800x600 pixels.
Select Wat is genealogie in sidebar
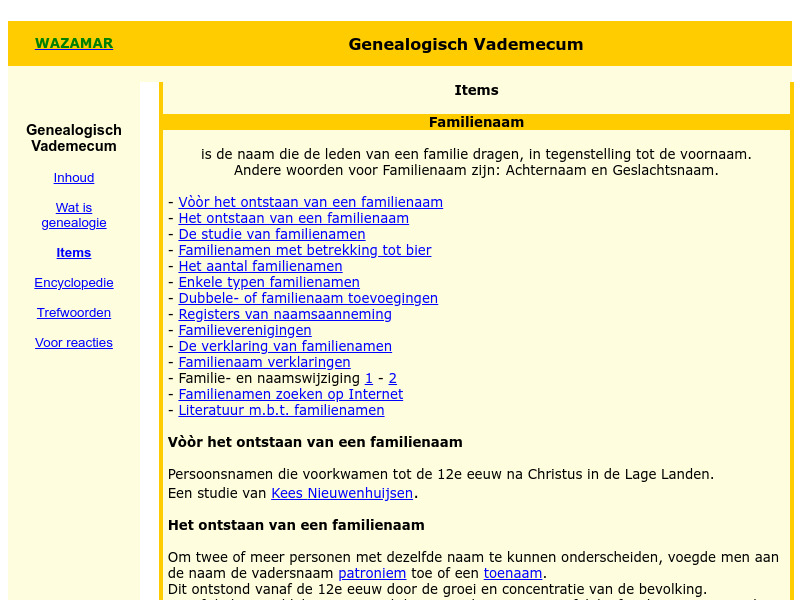[x=73, y=215]
